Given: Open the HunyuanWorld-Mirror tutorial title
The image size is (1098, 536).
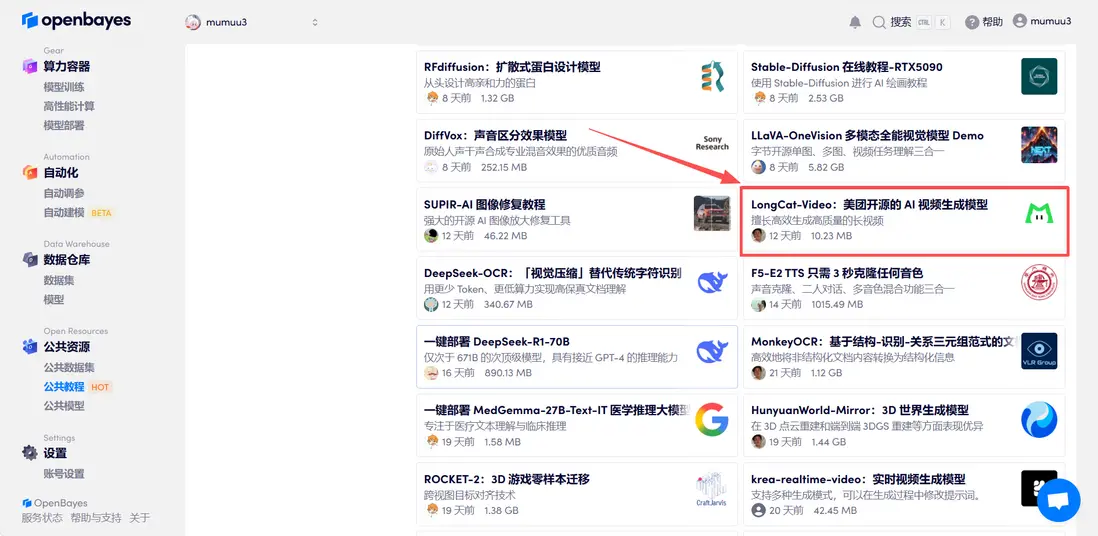Looking at the screenshot, I should 859,410.
